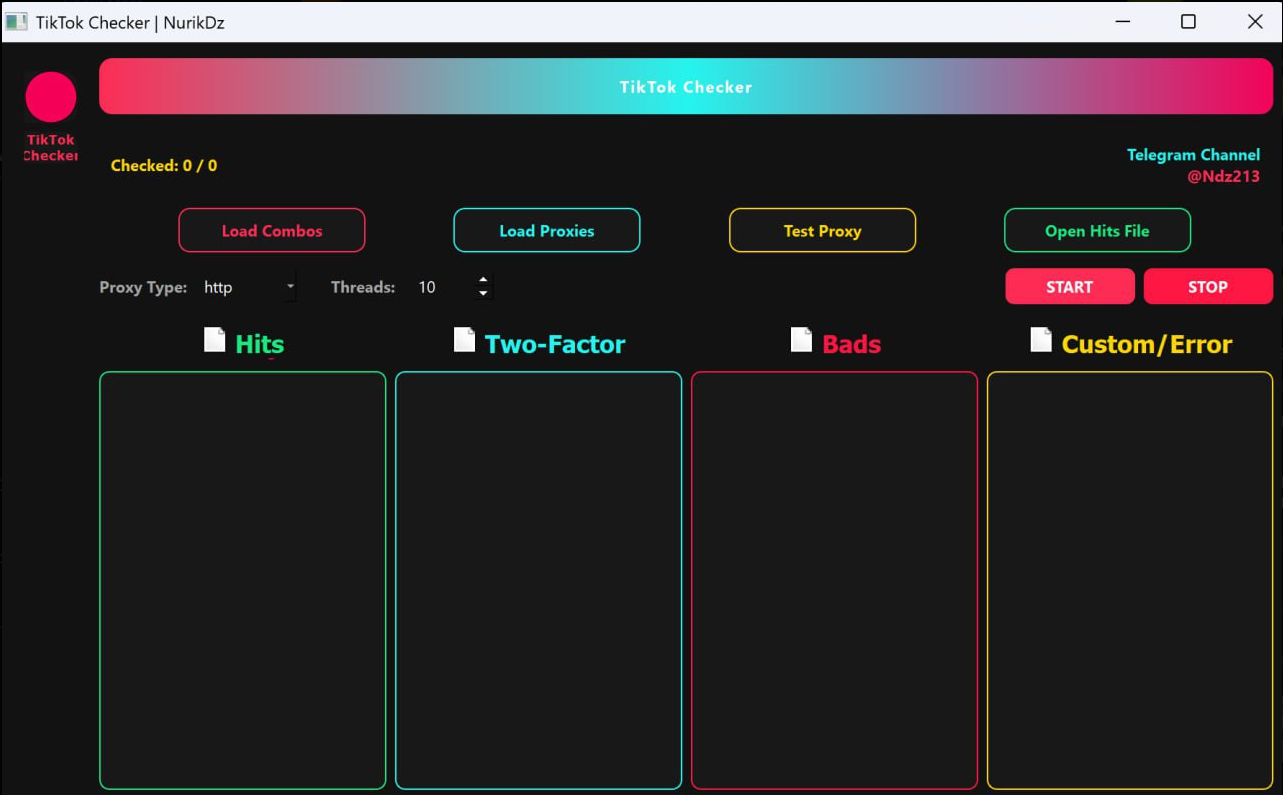
Task: Increase Threads with the up arrow
Action: point(484,280)
